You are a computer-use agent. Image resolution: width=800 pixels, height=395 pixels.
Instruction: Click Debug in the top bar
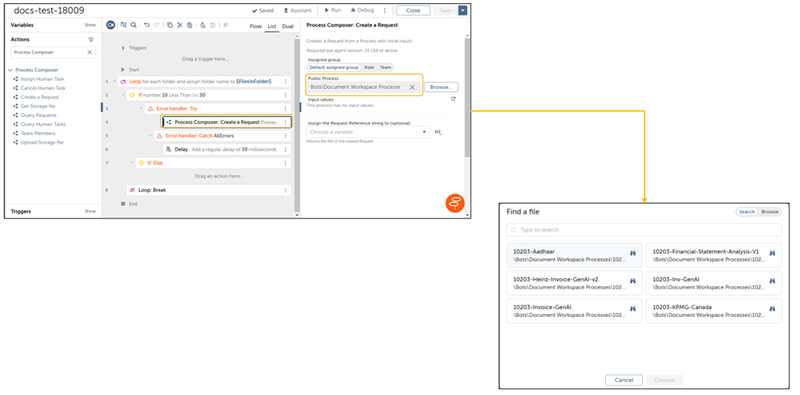(362, 10)
